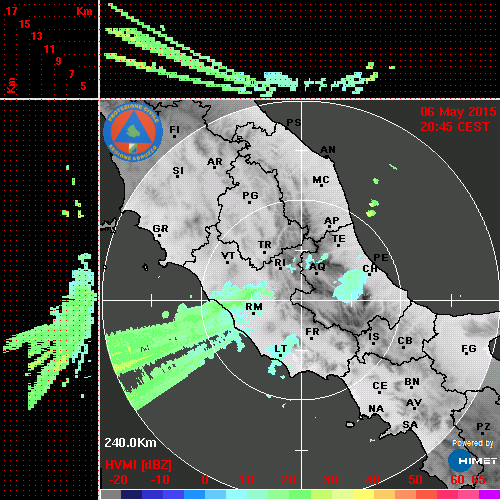500x500 pixels.
Task: Click the '5' height axis label
Action: pyautogui.click(x=83, y=86)
